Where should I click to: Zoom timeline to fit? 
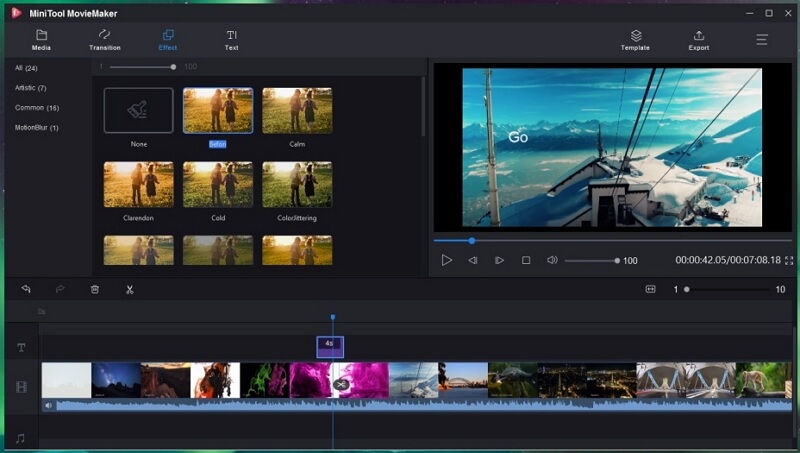651,289
